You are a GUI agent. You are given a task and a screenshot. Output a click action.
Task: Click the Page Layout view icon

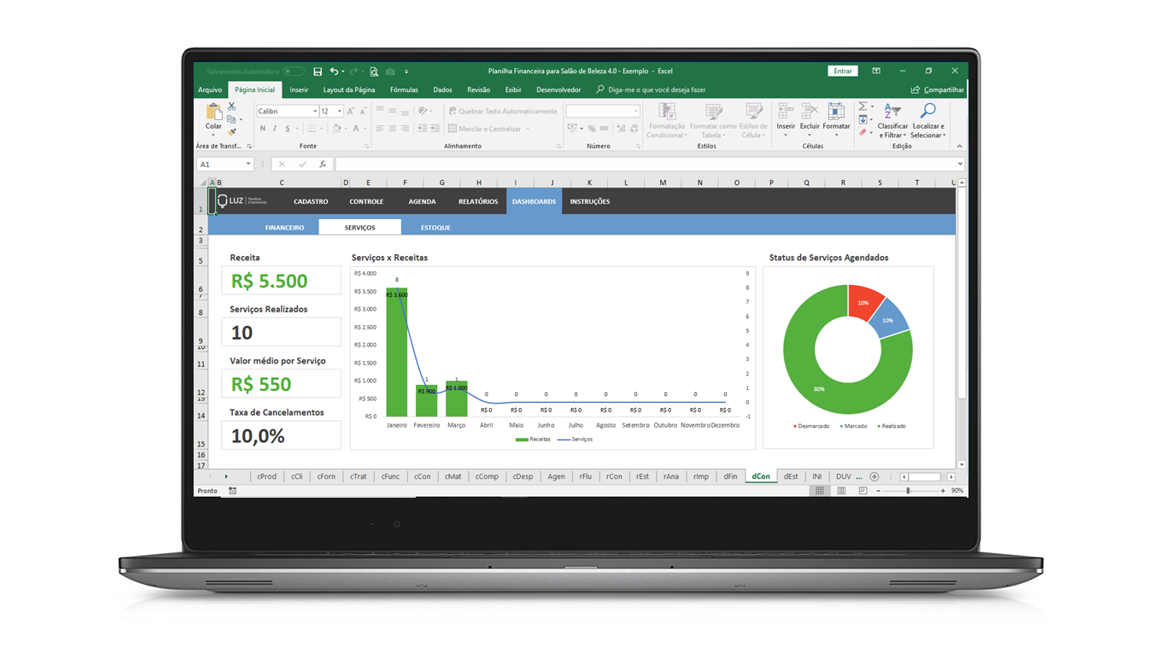pos(841,490)
